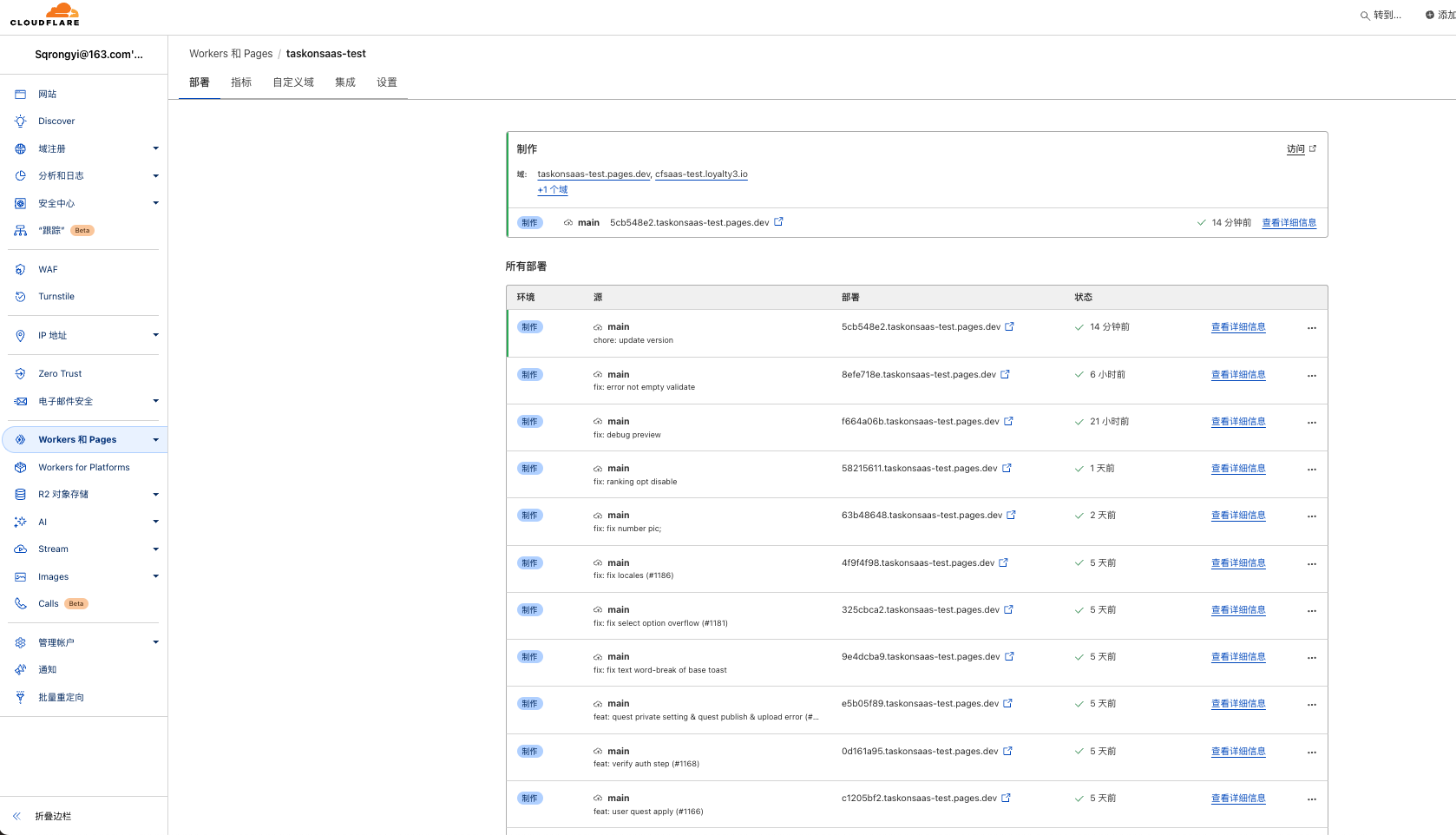
Task: Expand the R2 对象存储 menu arrow
Action: click(x=155, y=495)
